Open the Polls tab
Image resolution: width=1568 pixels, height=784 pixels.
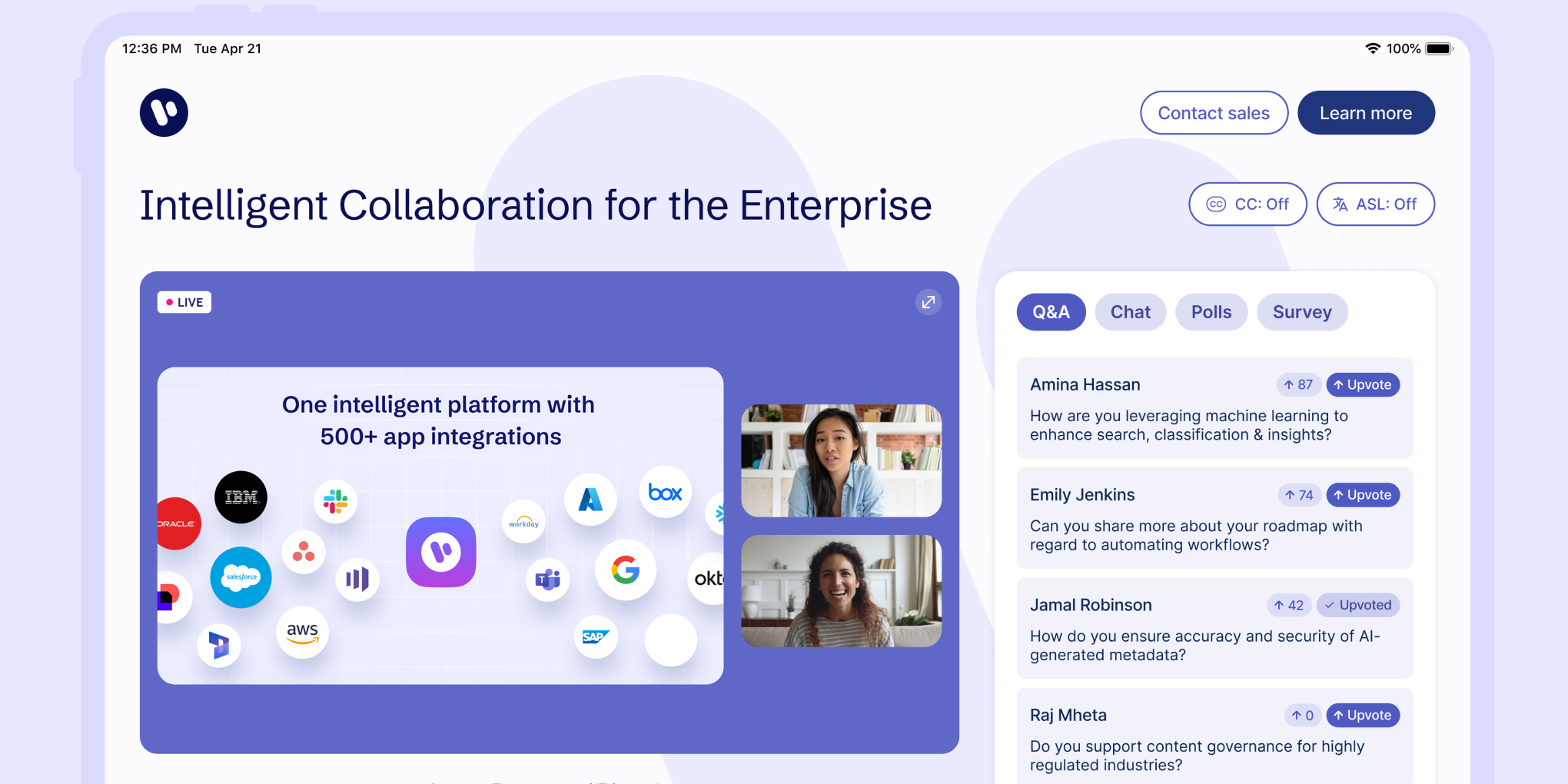click(1211, 312)
